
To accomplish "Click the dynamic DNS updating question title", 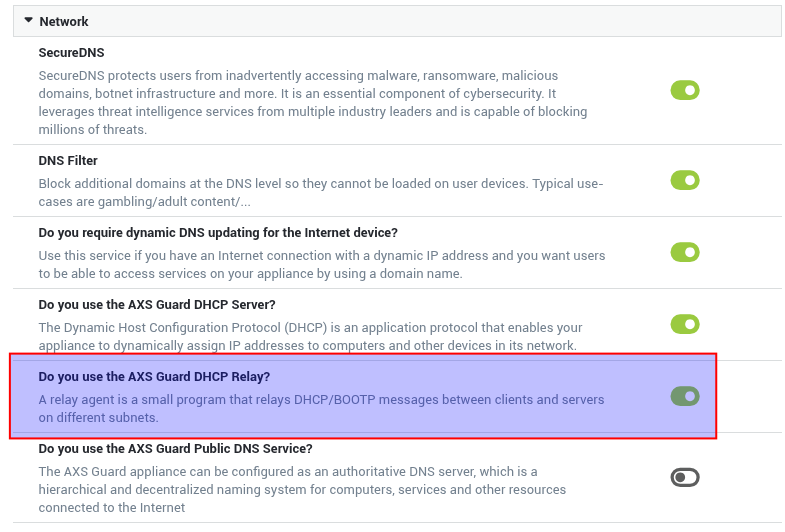I will coord(218,233).
